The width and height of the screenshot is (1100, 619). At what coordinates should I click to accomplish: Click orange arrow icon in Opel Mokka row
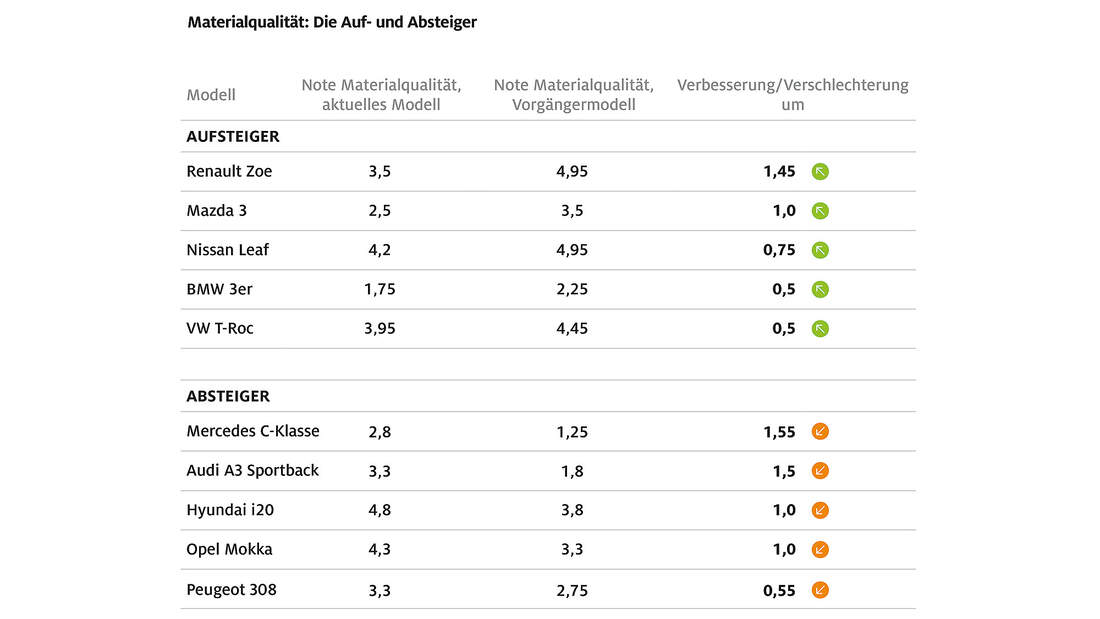[820, 549]
